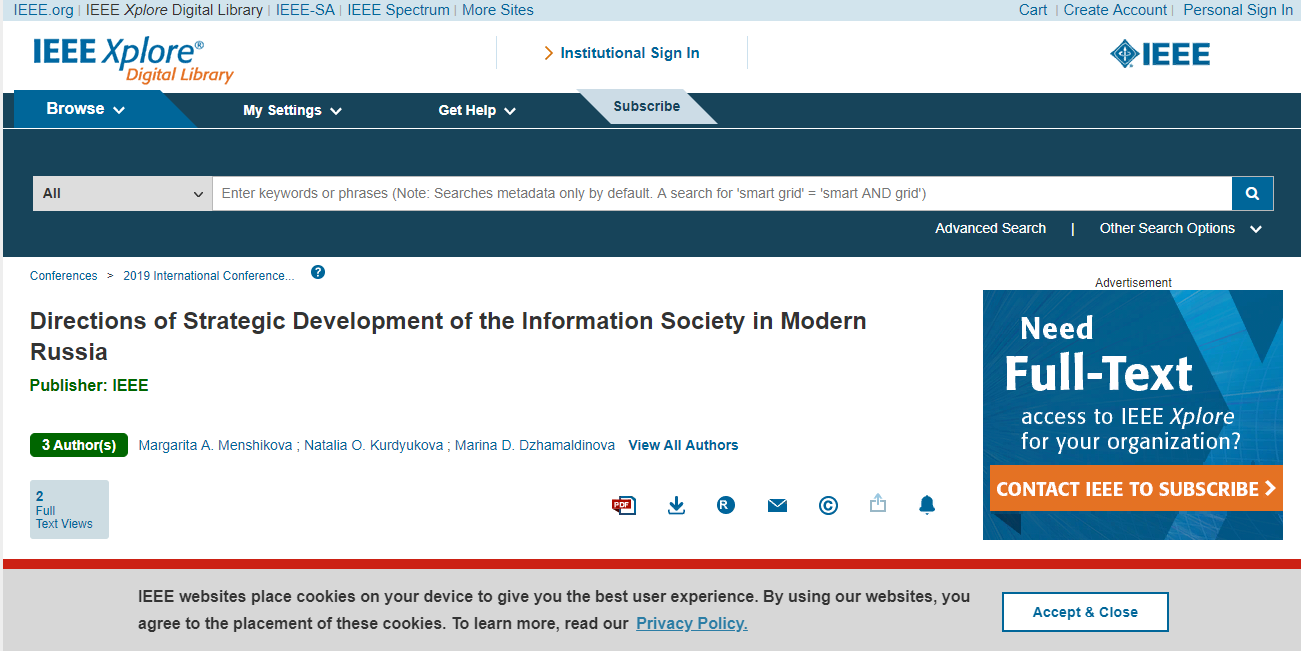Open the Cart link

(x=1033, y=10)
